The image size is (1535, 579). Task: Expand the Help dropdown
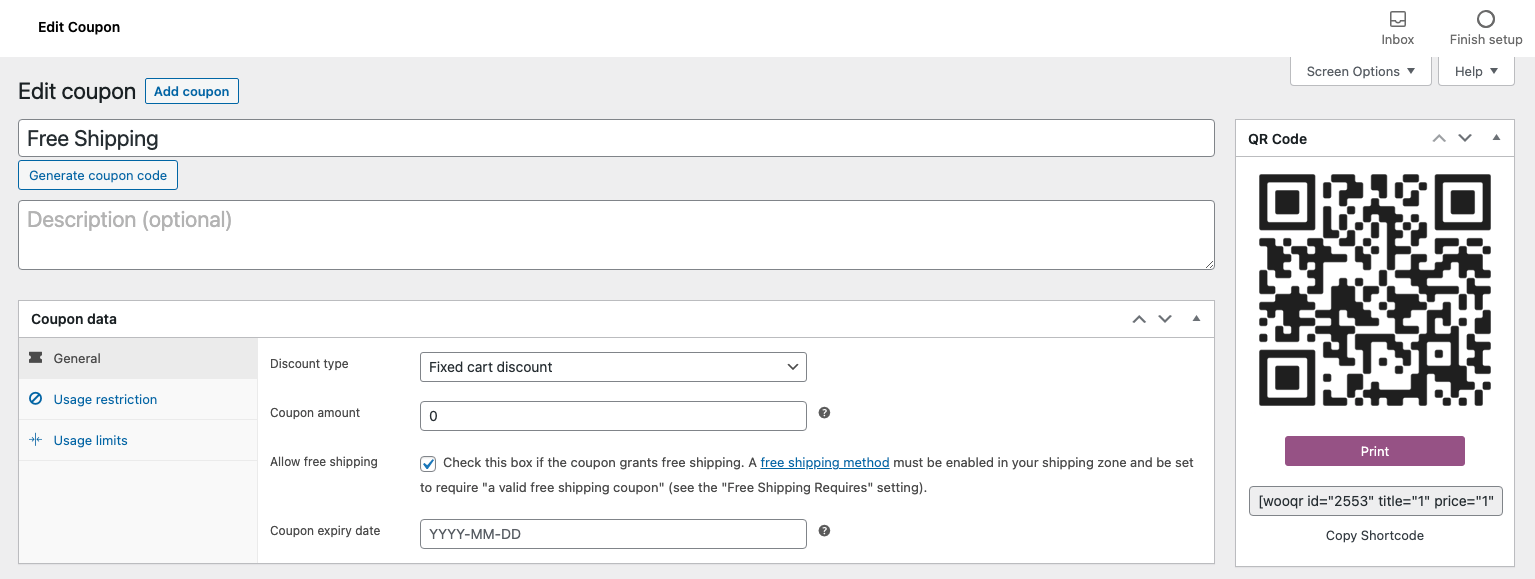point(1476,71)
